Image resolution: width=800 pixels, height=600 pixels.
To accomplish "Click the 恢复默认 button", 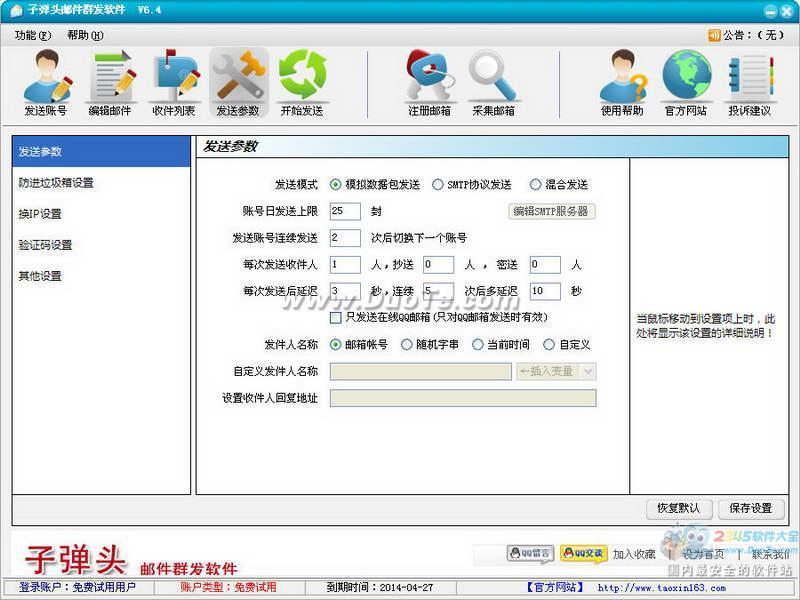I will point(679,508).
